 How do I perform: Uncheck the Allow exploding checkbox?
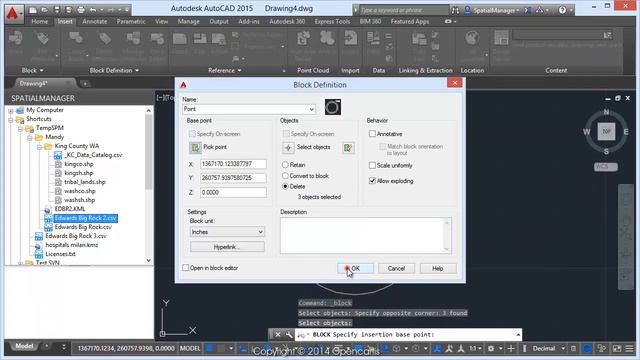372,180
